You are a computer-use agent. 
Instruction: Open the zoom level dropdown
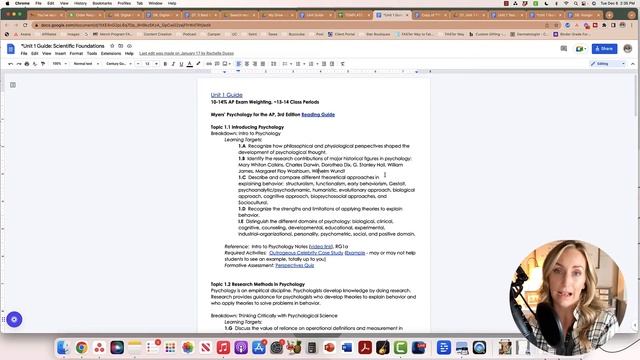click(60, 64)
